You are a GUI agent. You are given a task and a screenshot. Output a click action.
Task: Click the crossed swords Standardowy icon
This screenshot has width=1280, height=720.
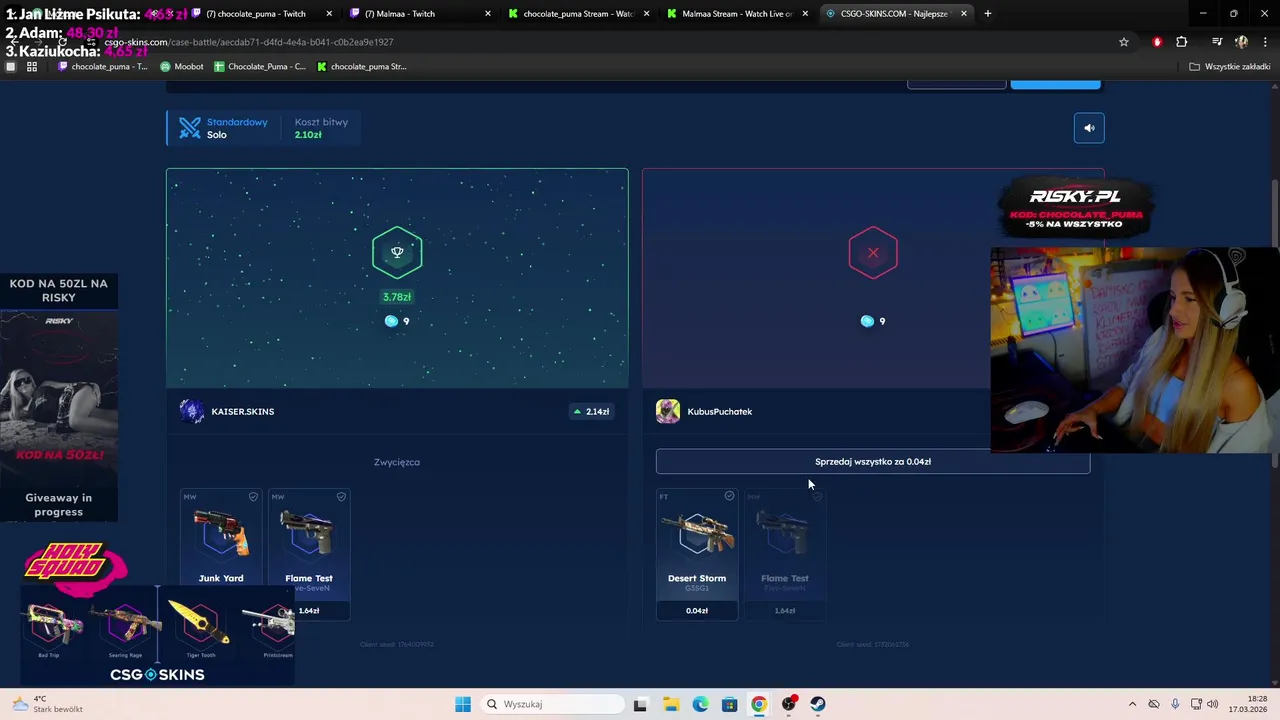pos(190,128)
